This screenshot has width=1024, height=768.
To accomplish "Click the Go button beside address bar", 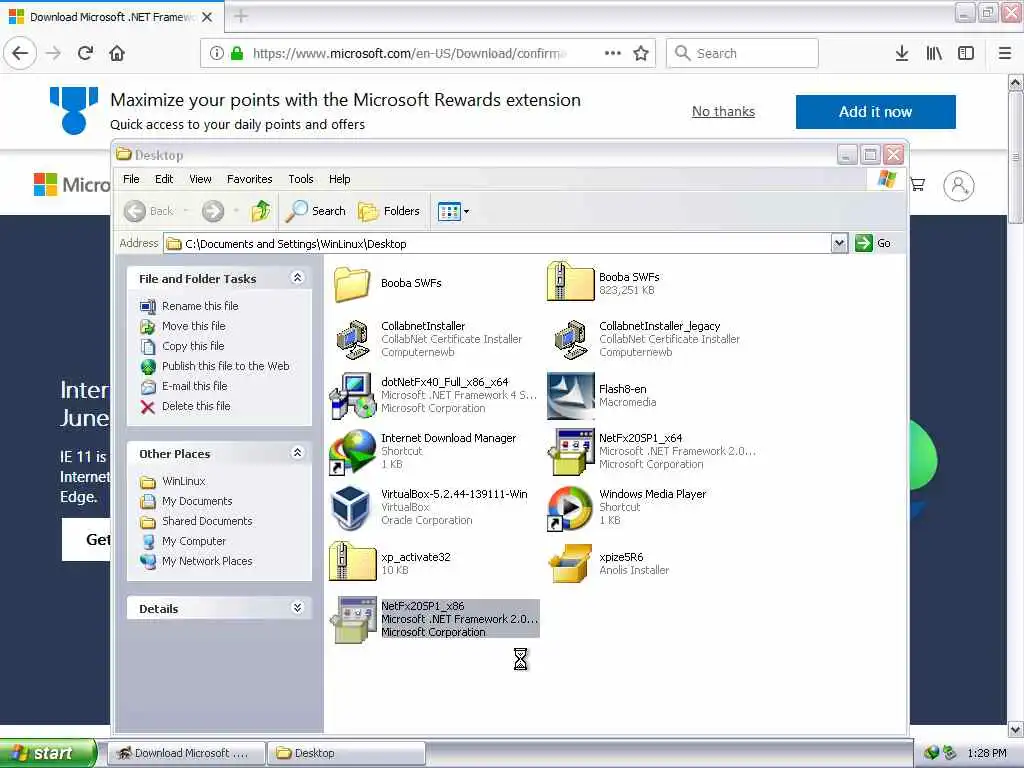I will click(873, 243).
